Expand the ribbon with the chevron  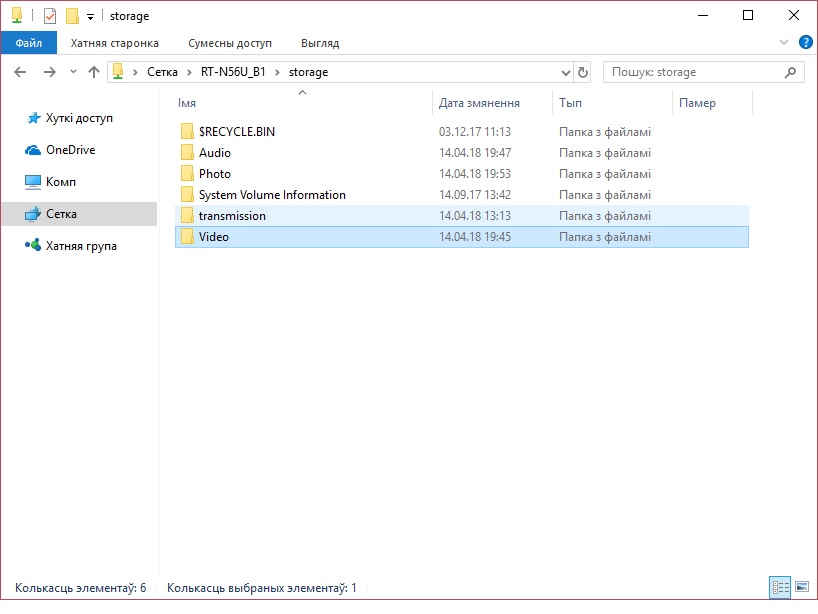coord(784,43)
